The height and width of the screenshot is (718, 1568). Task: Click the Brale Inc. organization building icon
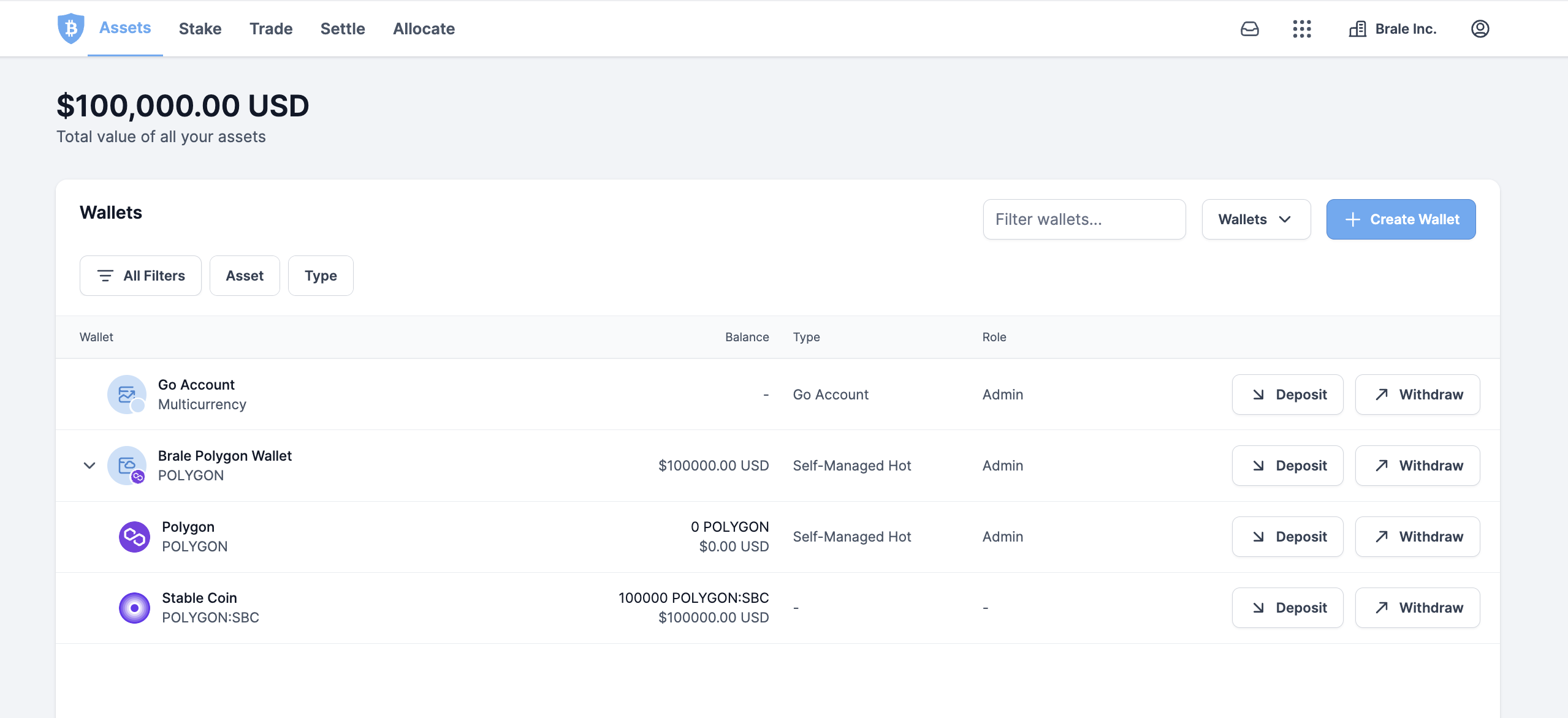coord(1357,29)
